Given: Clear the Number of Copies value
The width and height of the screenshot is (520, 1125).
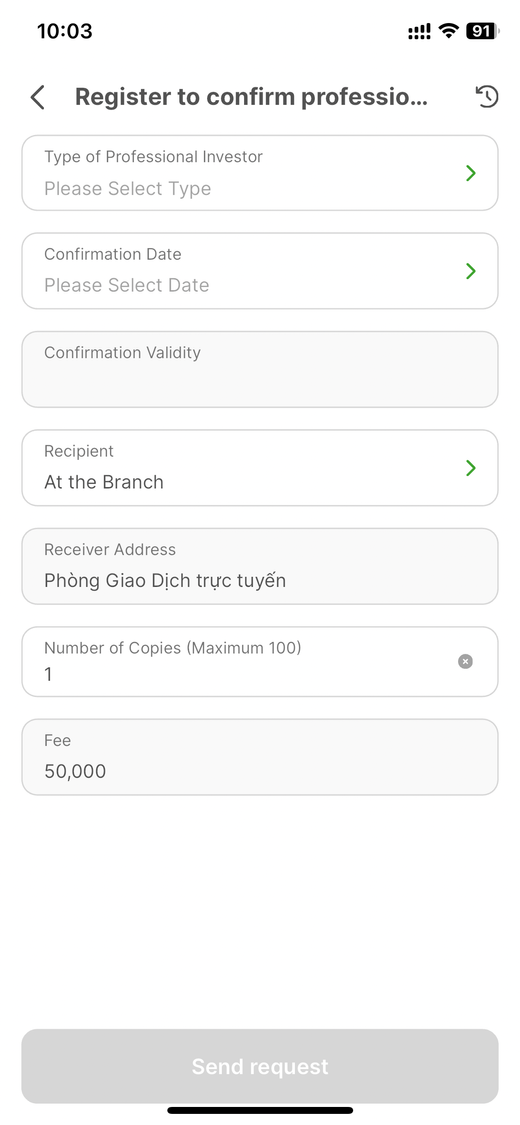Looking at the screenshot, I should (x=465, y=662).
